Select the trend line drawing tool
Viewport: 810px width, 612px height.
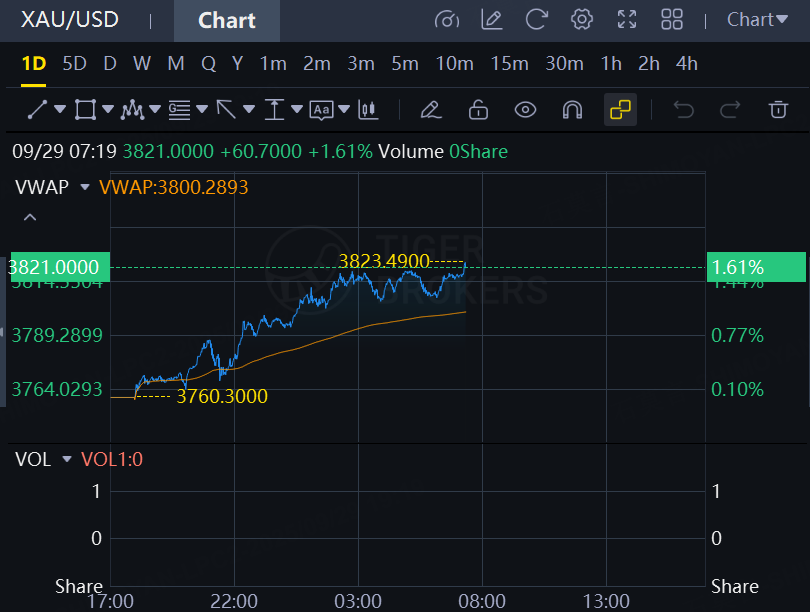tap(37, 109)
